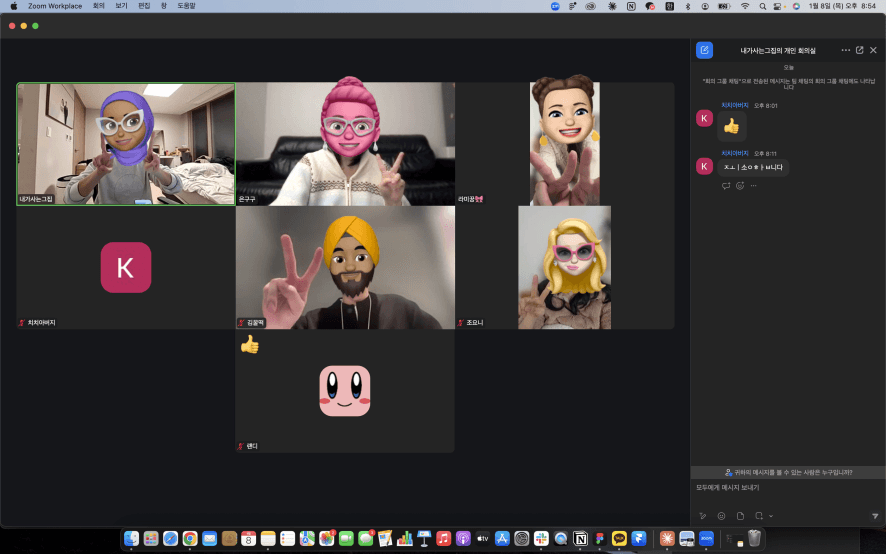Attach a file in chat
This screenshot has height=554, width=886.
pos(740,516)
